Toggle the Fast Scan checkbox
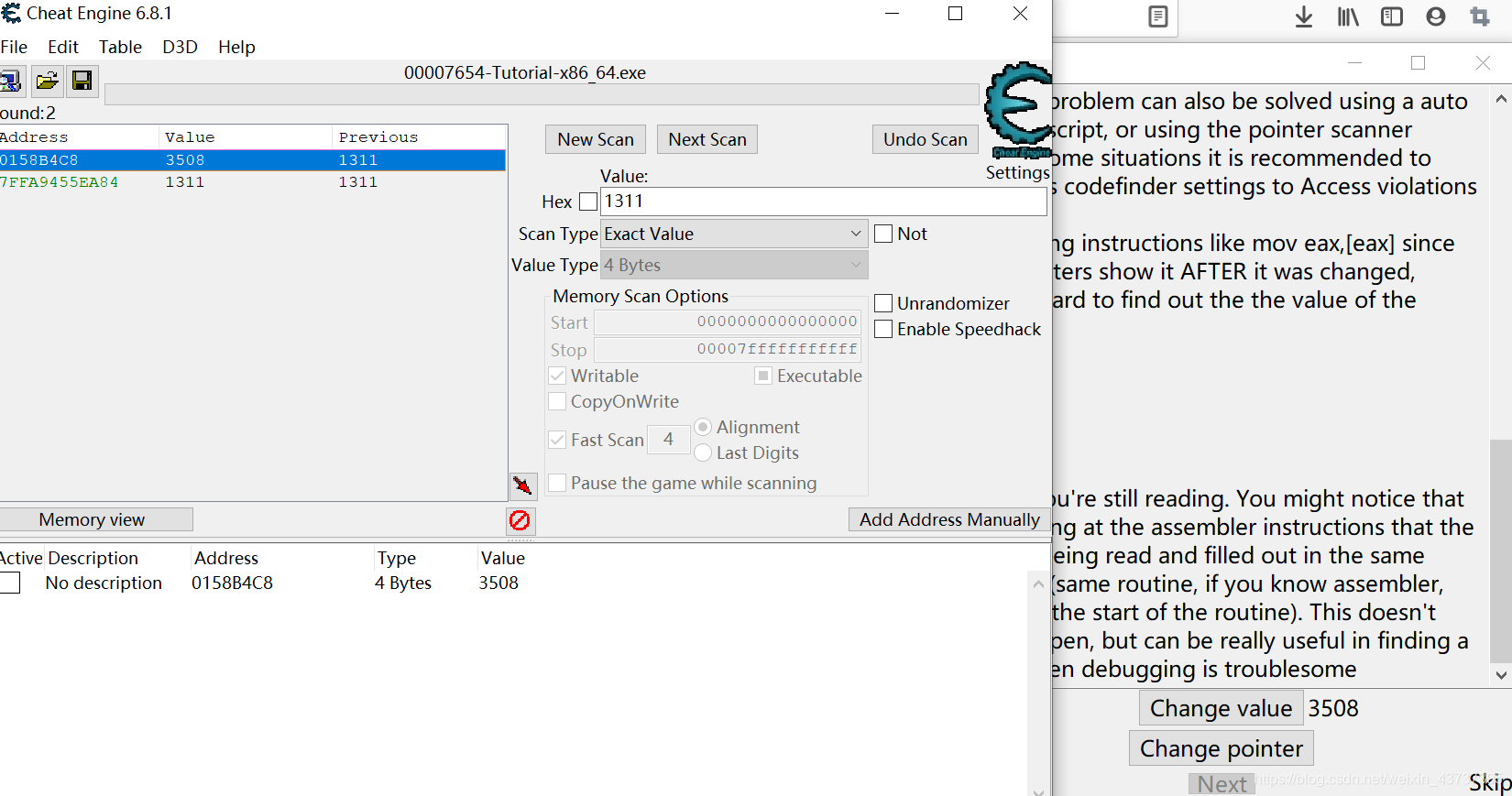The image size is (1512, 796). pyautogui.click(x=557, y=440)
